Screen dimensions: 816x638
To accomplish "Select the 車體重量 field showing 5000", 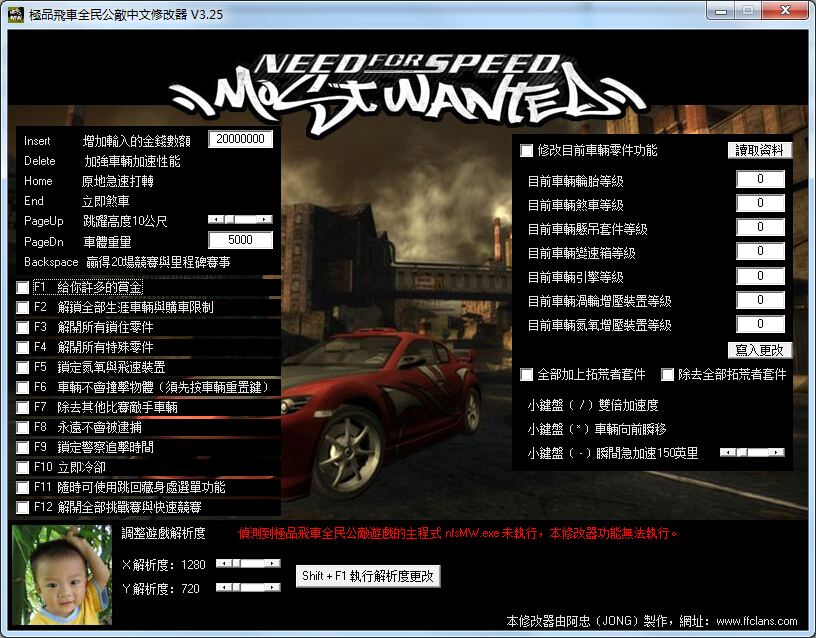I will click(240, 241).
